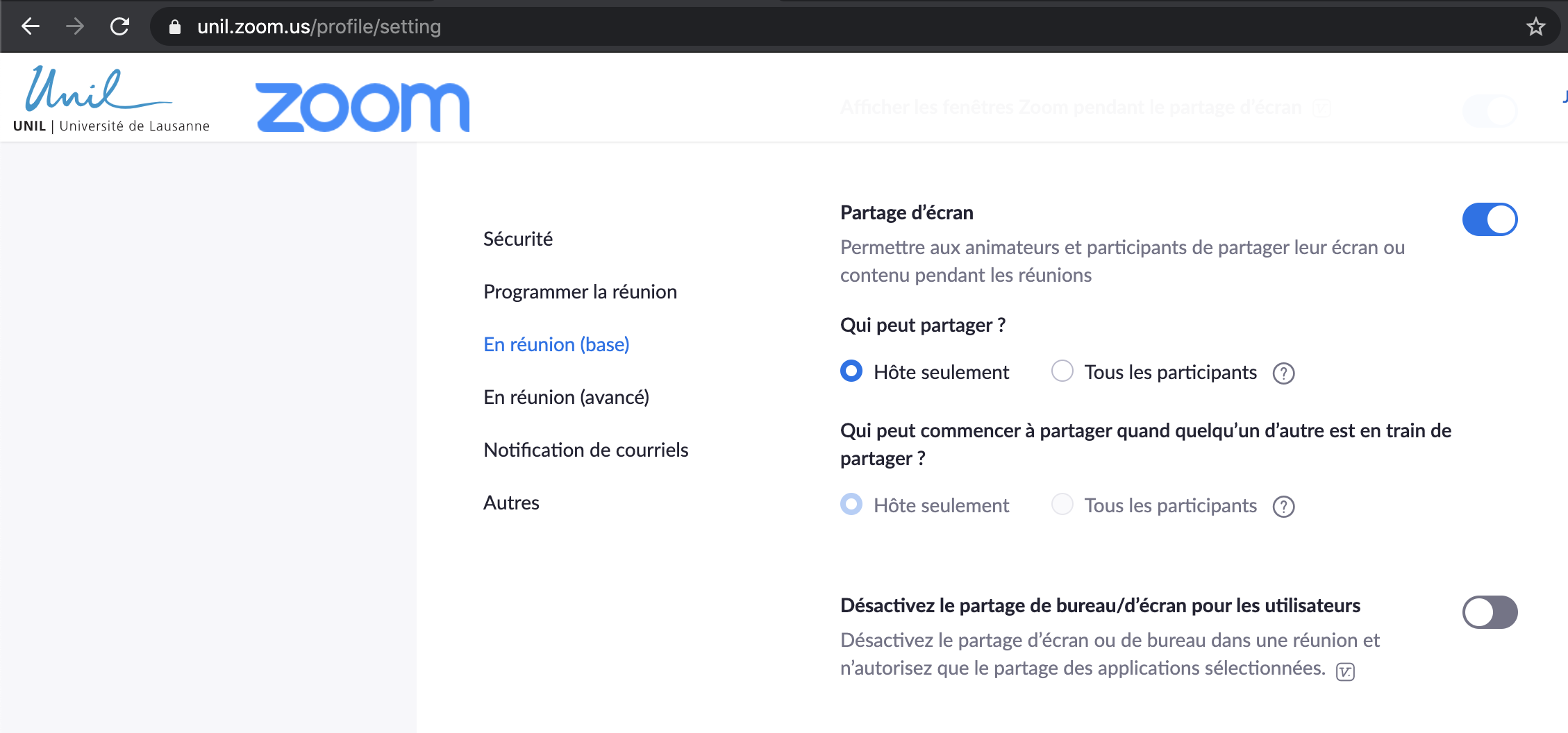The width and height of the screenshot is (1568, 733).
Task: Click the browser back arrow
Action: click(x=31, y=26)
